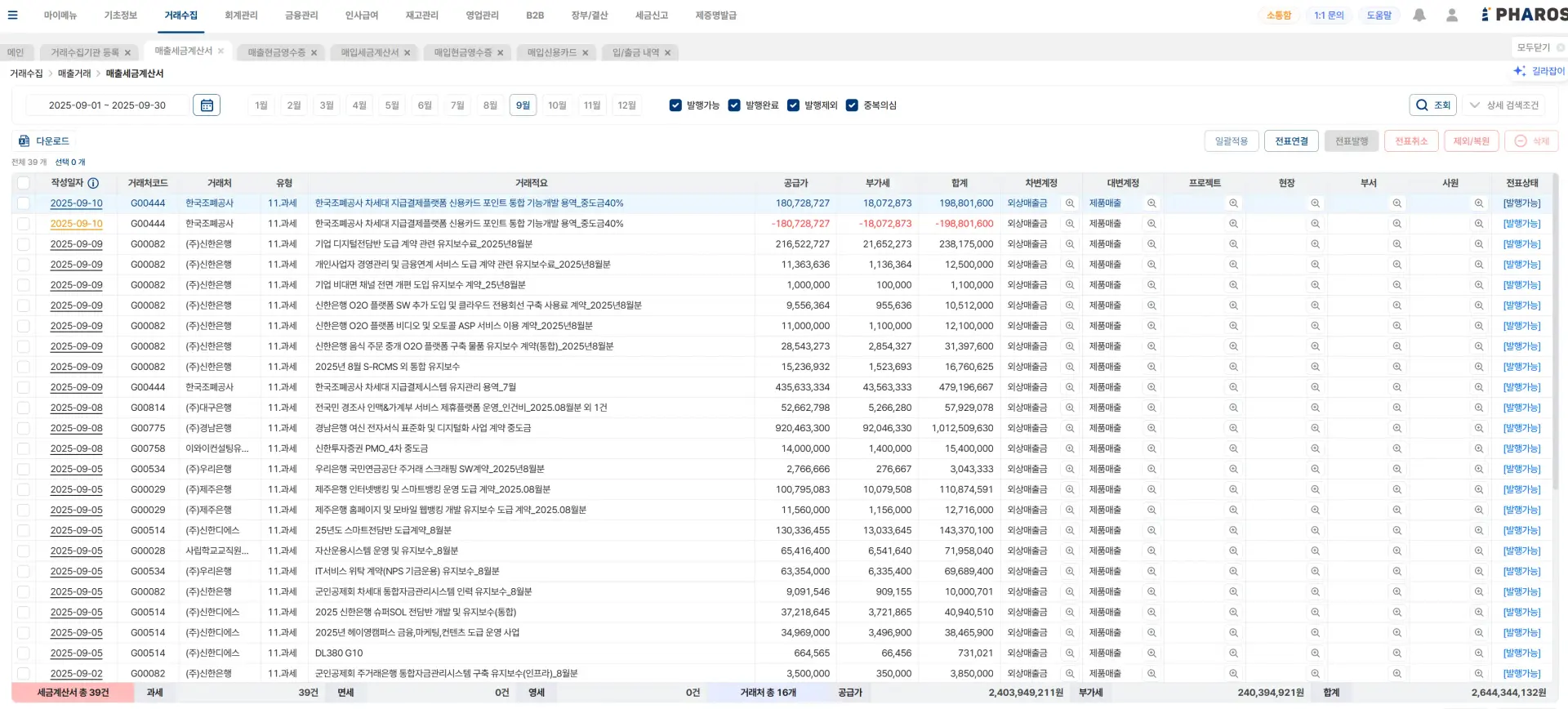Click the 길라잡이 sparkle guide icon
The image size is (1568, 709).
click(1520, 71)
